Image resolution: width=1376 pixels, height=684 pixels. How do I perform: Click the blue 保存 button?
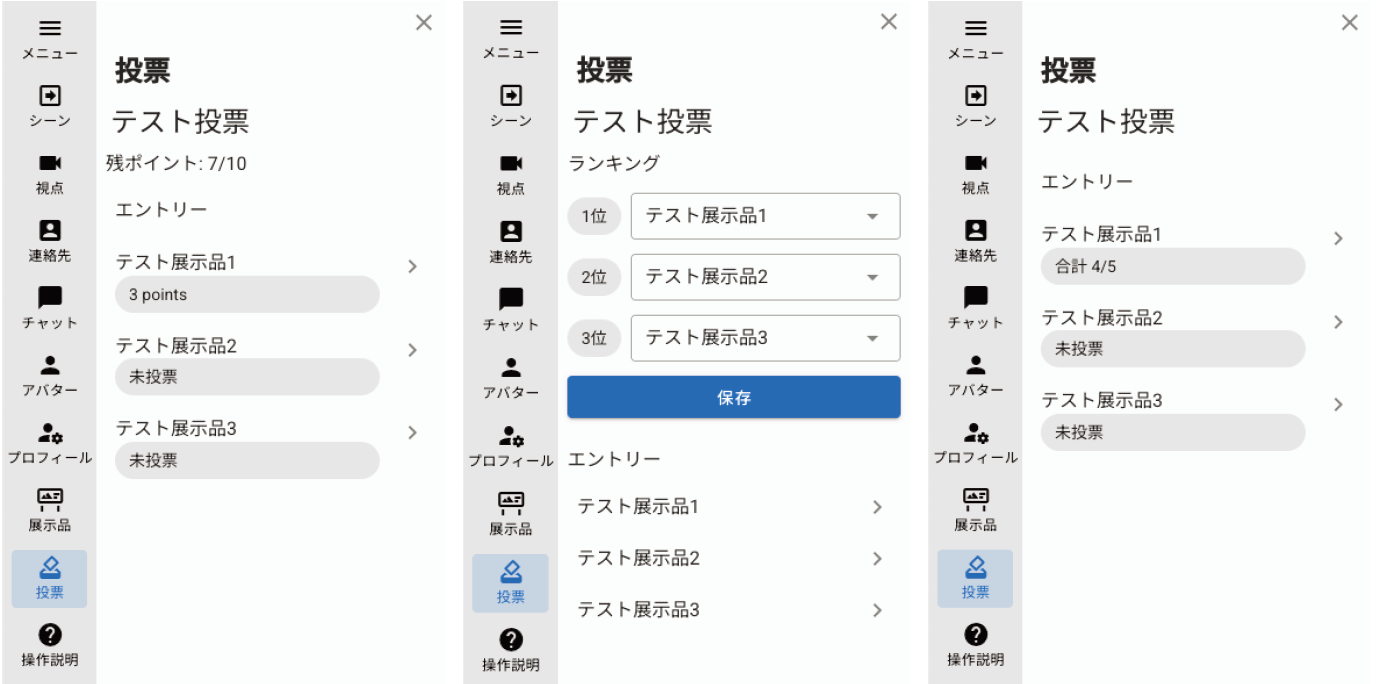(733, 397)
